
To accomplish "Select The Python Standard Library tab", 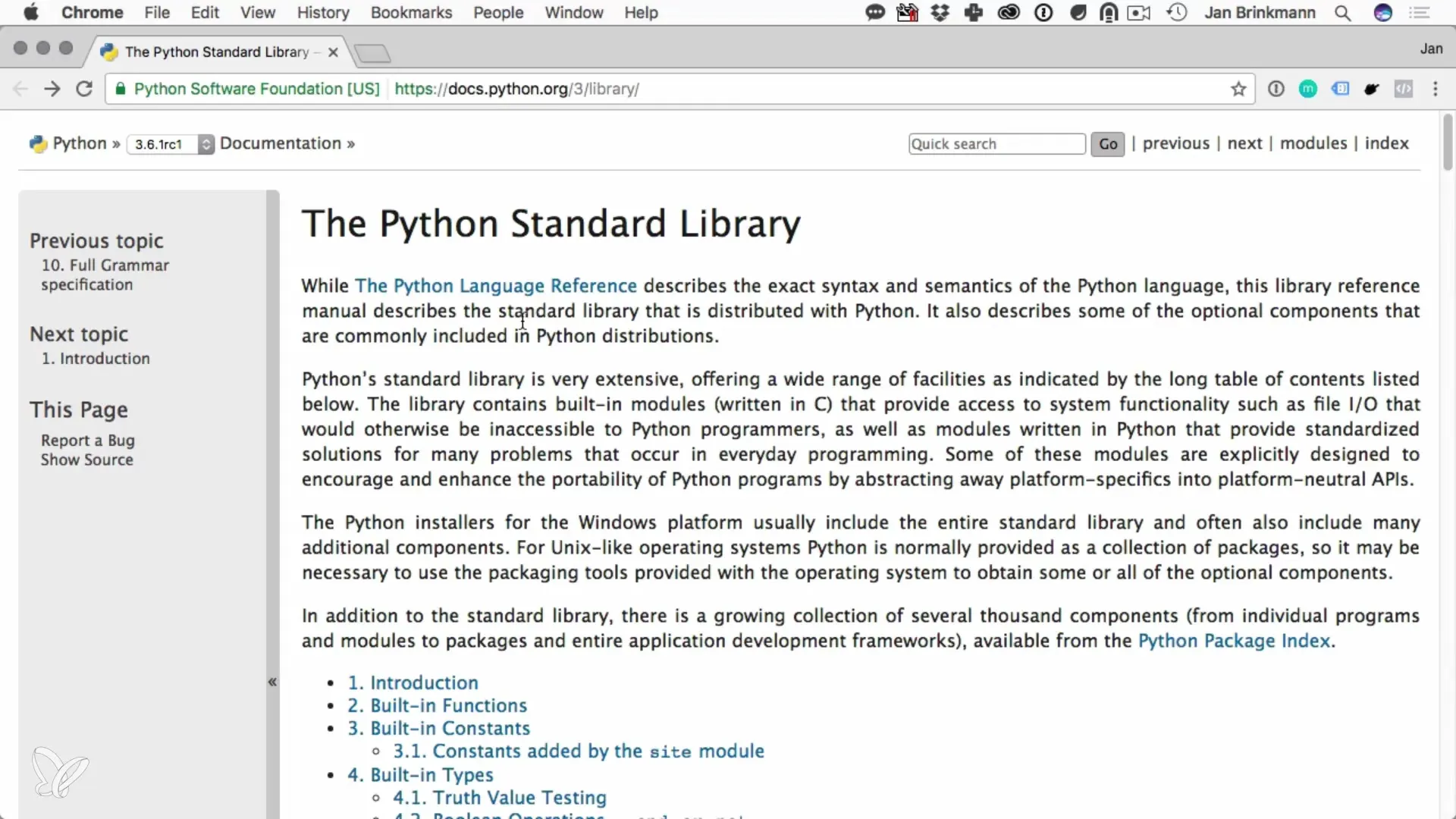I will click(x=216, y=52).
